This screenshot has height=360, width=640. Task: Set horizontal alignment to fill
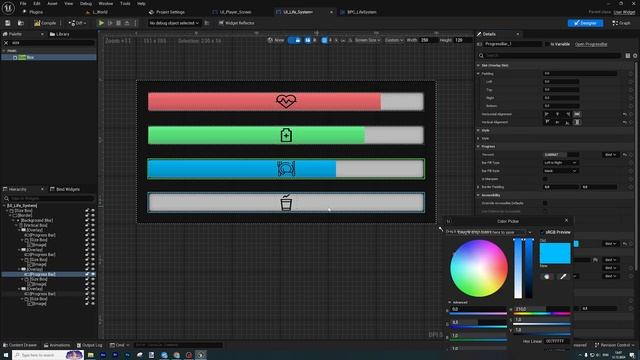click(577, 114)
